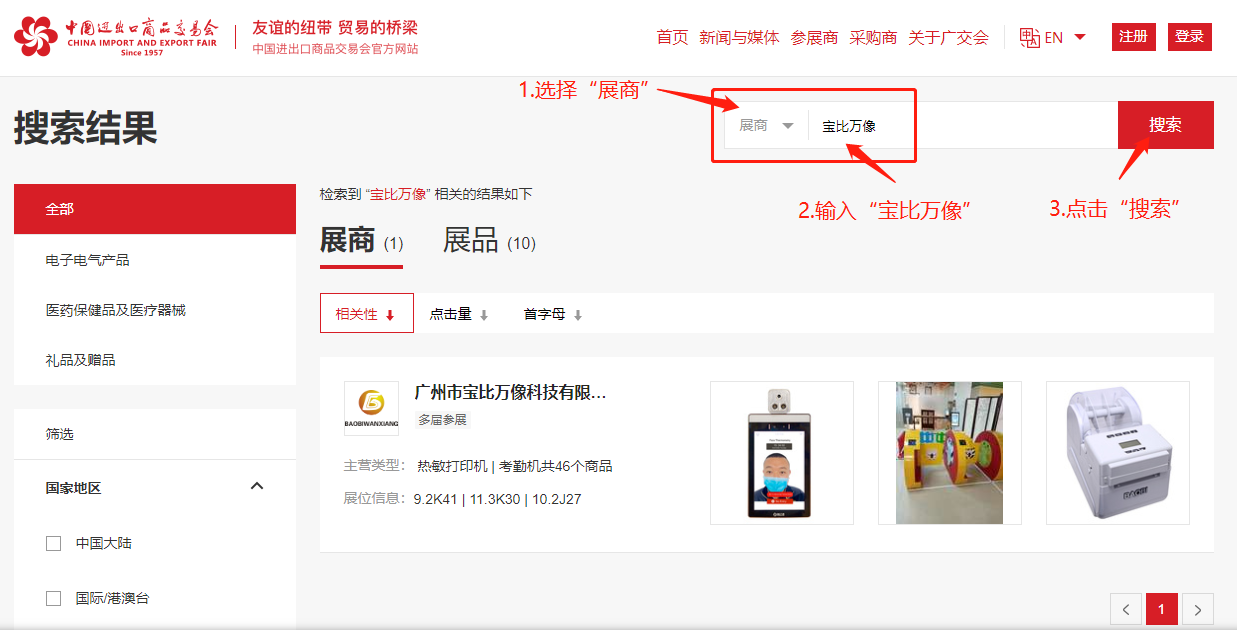Viewport: 1237px width, 630px height.
Task: Click the 注册 register button
Action: coord(1133,37)
